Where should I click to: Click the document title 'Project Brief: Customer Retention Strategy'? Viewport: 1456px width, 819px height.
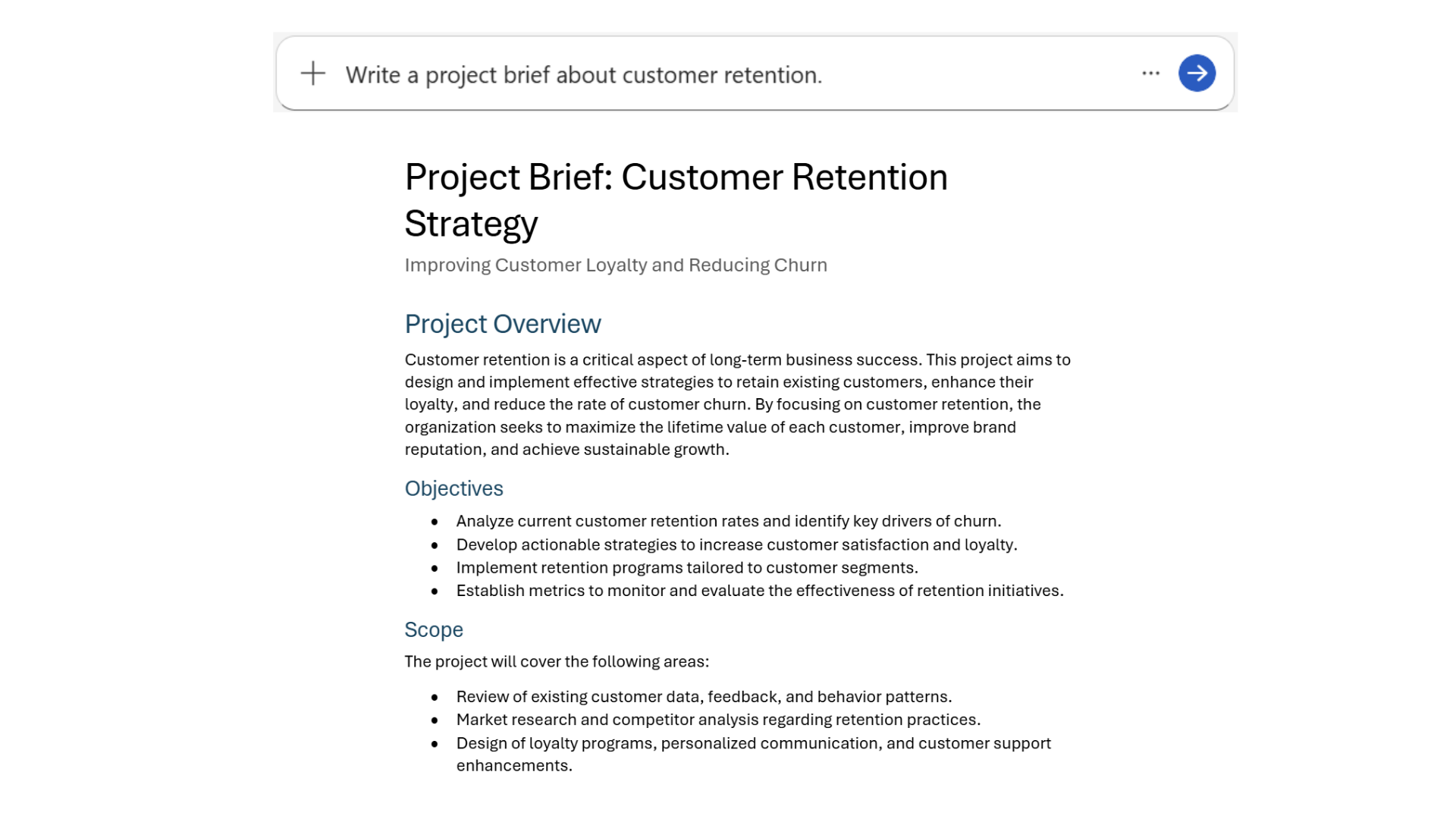[675, 177]
